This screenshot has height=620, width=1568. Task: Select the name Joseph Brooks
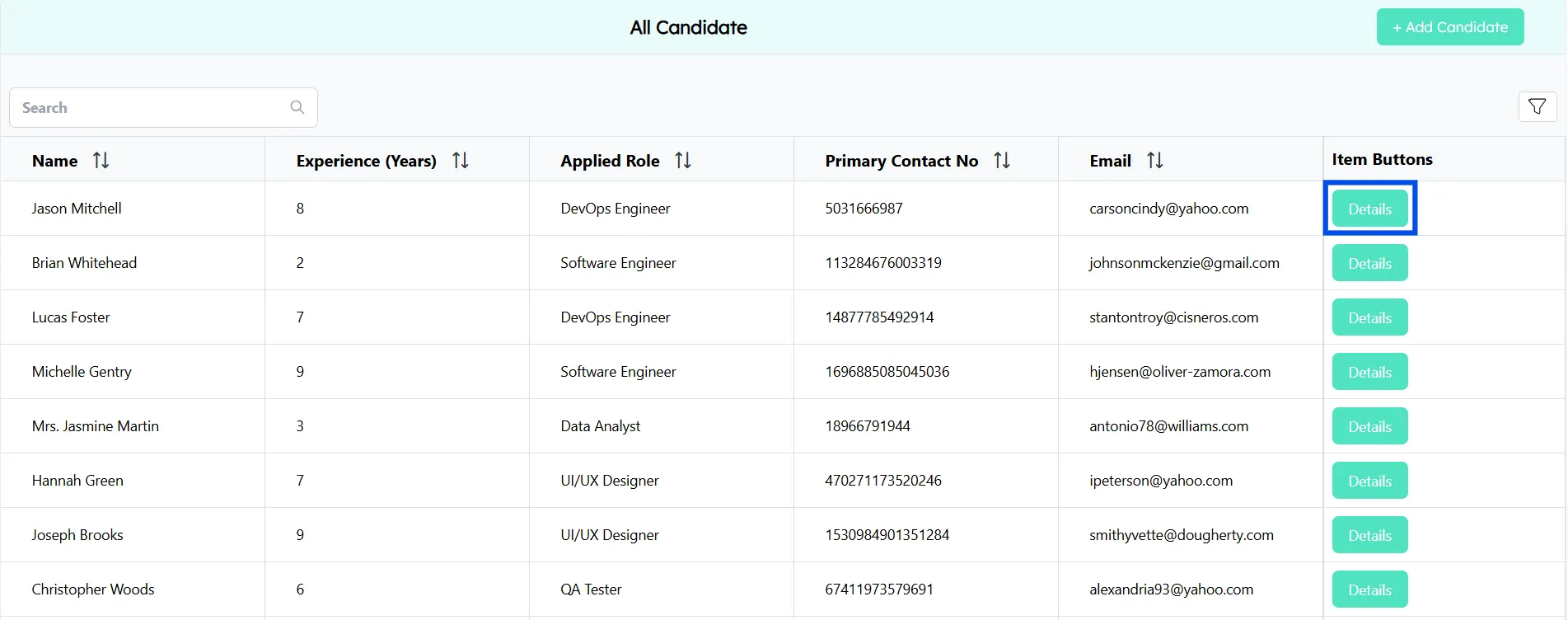coord(77,535)
